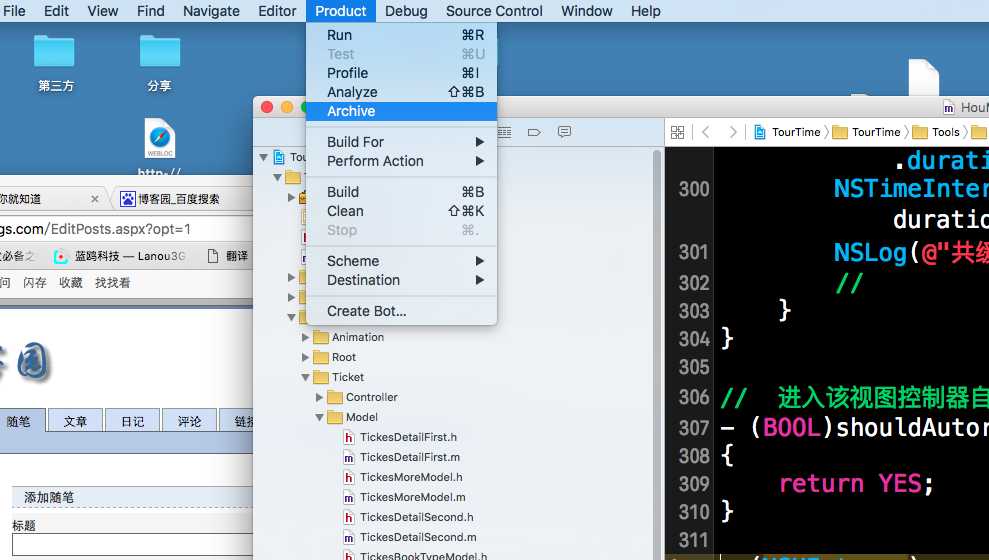
Task: Switch to the 博客园_百度搜索 browser tab
Action: [178, 199]
